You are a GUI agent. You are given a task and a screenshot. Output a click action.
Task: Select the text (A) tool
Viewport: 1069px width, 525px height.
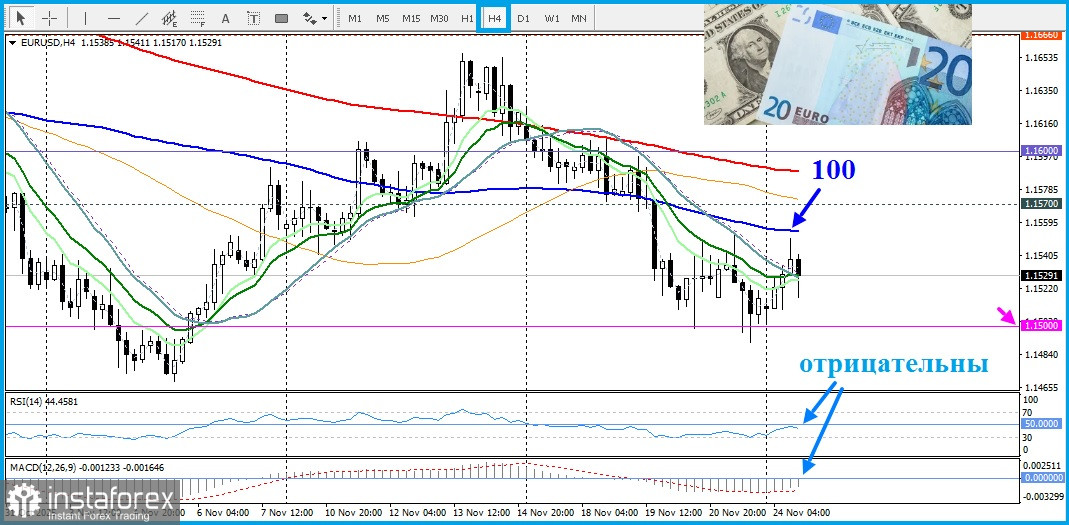click(226, 18)
